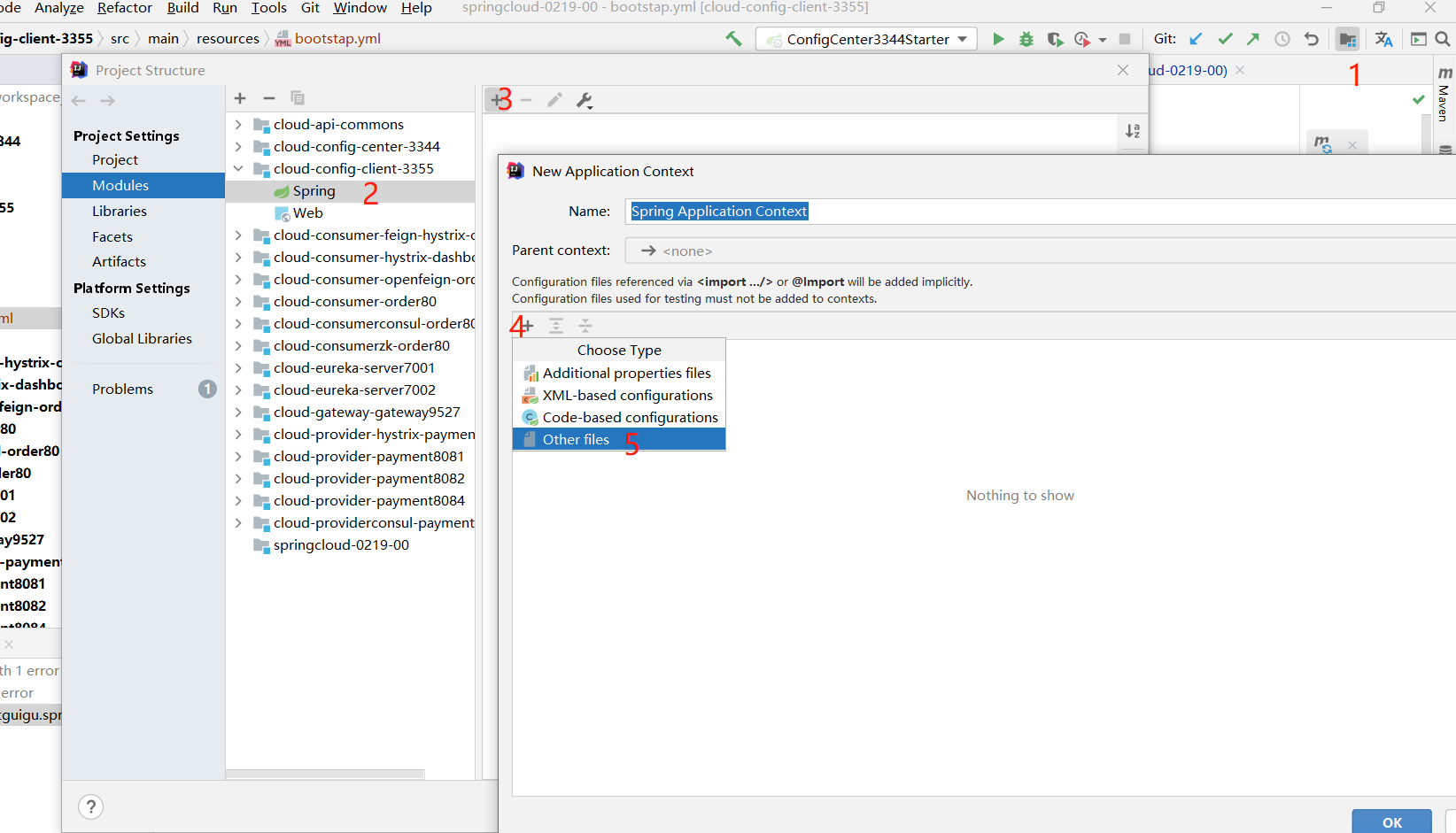
Task: Expand cloud-provider-payment8081 module
Action: (x=238, y=457)
